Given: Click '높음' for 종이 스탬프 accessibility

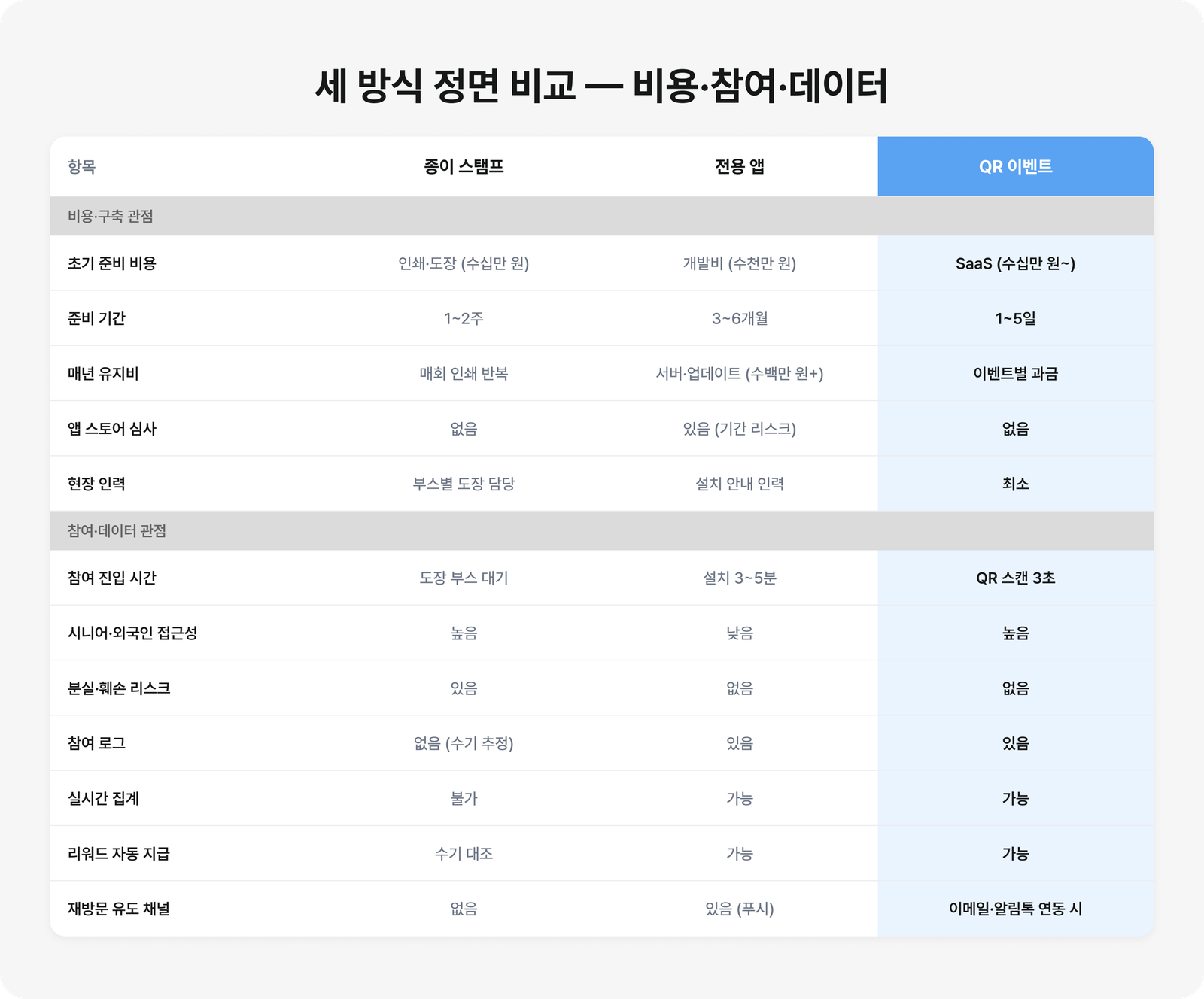Looking at the screenshot, I should tap(464, 633).
